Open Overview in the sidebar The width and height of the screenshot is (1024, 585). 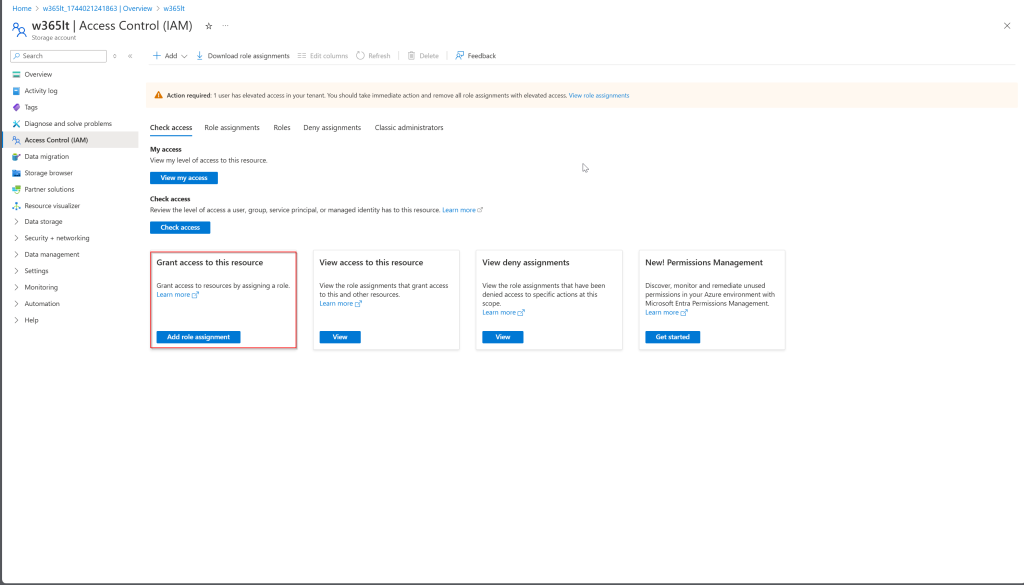coord(38,74)
